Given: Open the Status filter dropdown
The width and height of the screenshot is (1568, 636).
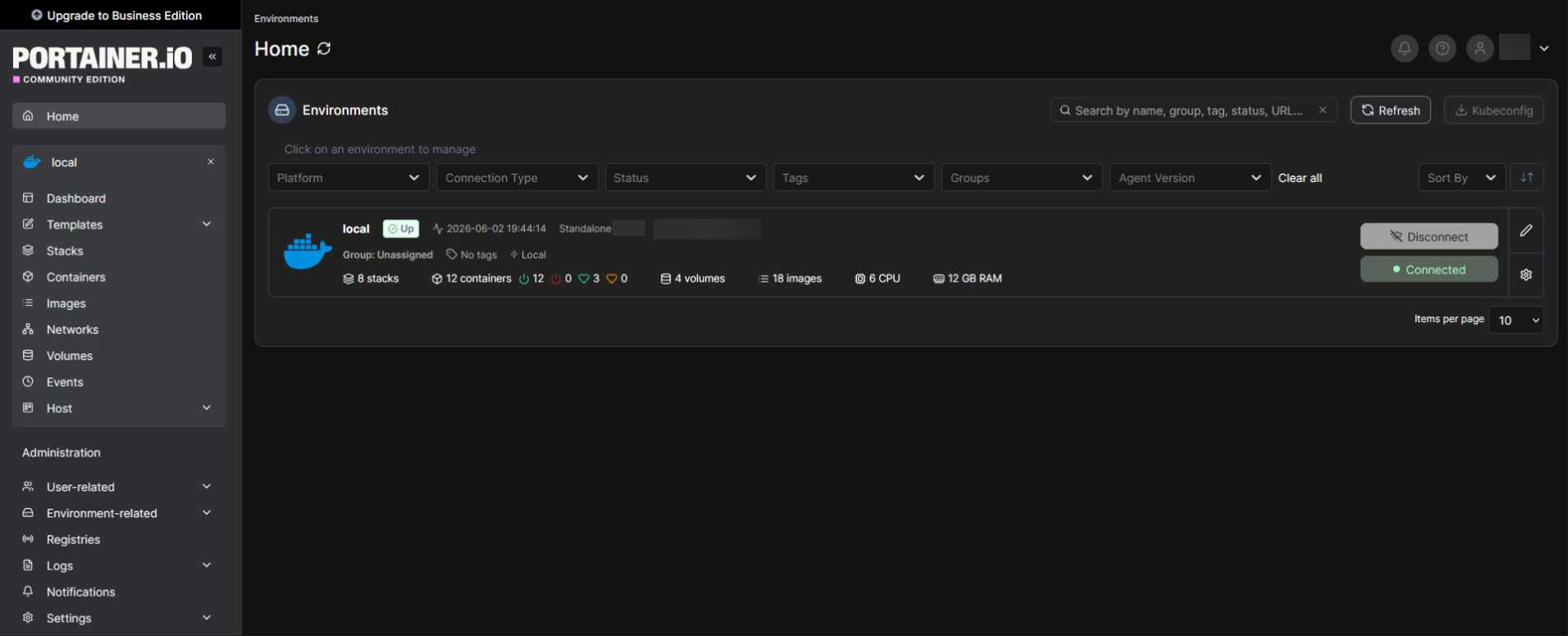Looking at the screenshot, I should pyautogui.click(x=686, y=177).
